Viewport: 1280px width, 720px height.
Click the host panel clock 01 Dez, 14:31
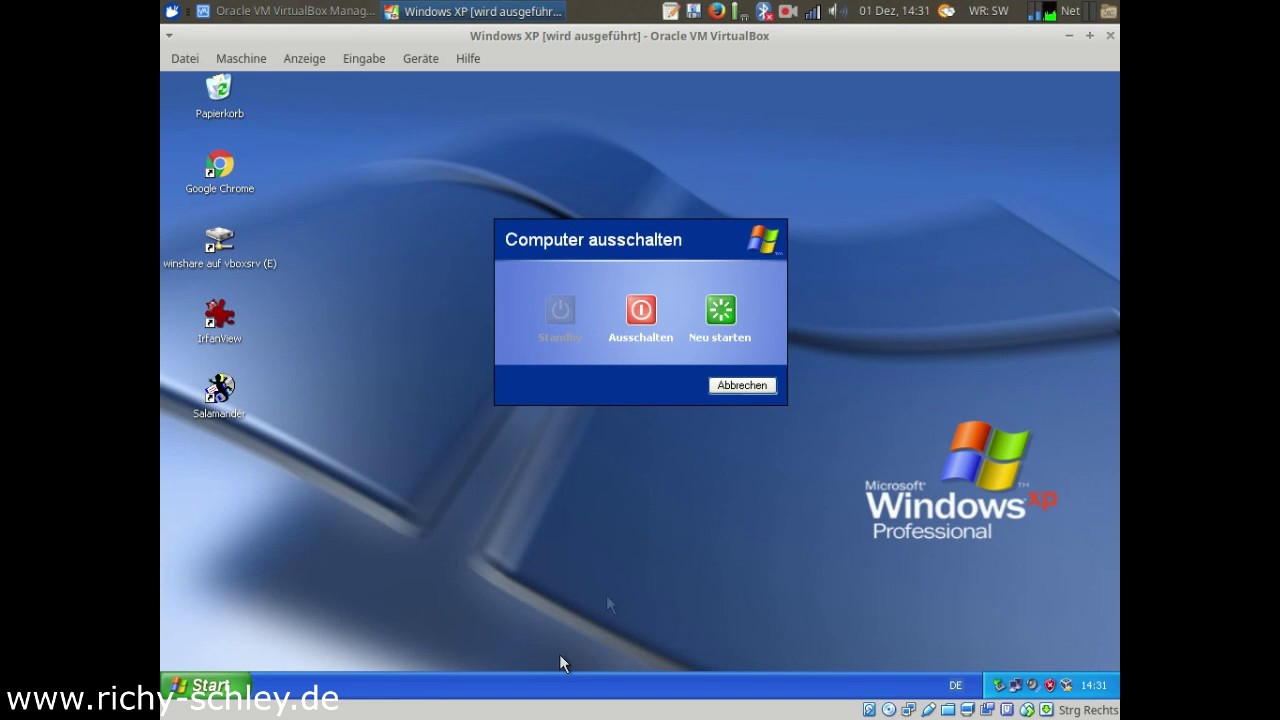coord(895,11)
